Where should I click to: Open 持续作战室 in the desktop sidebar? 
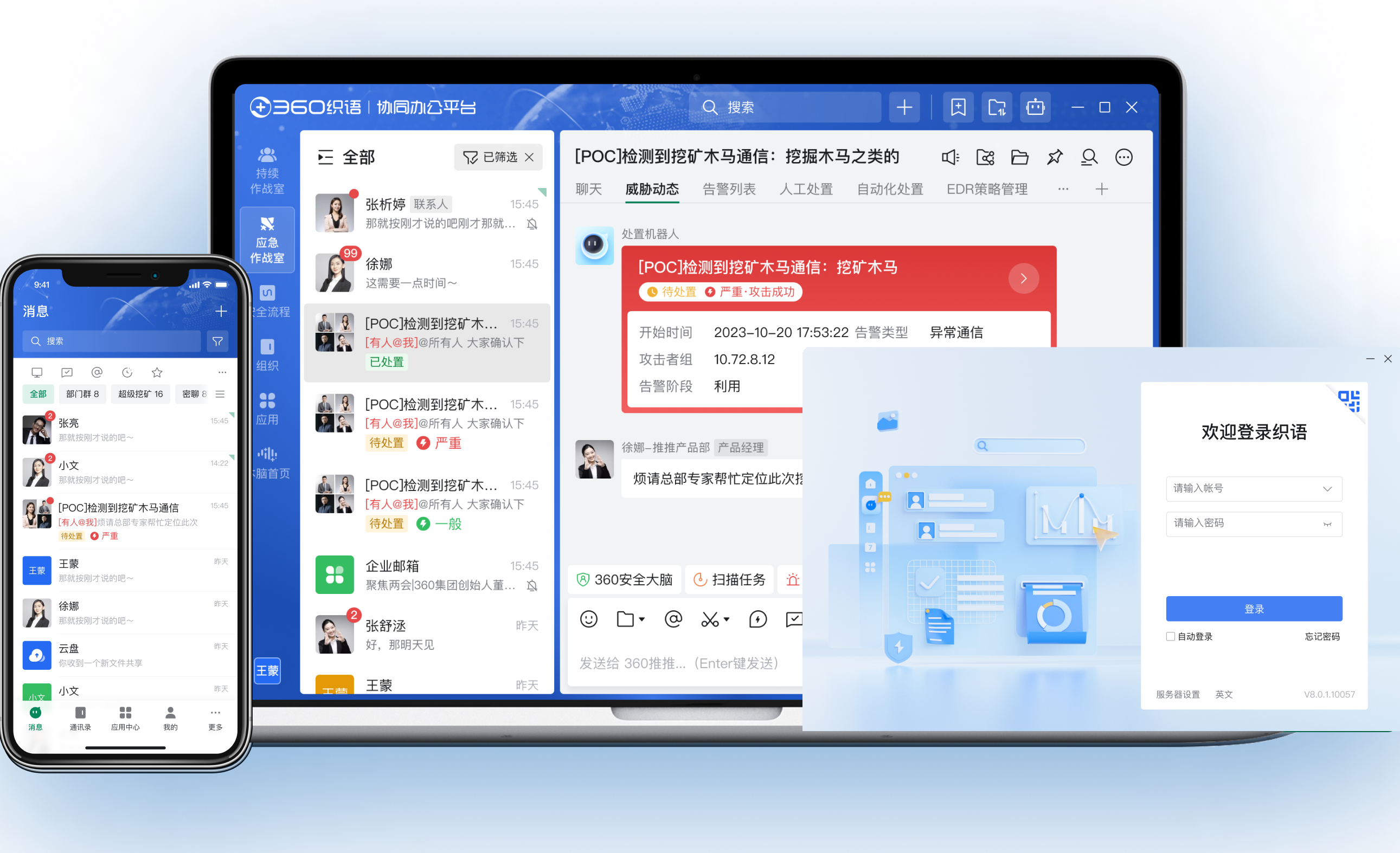coord(267,171)
